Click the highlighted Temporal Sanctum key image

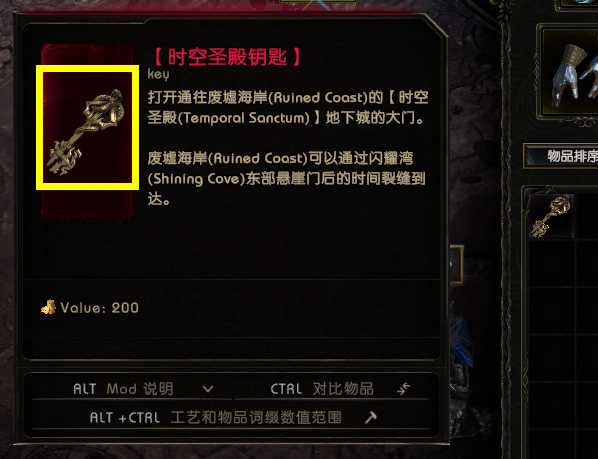87,127
